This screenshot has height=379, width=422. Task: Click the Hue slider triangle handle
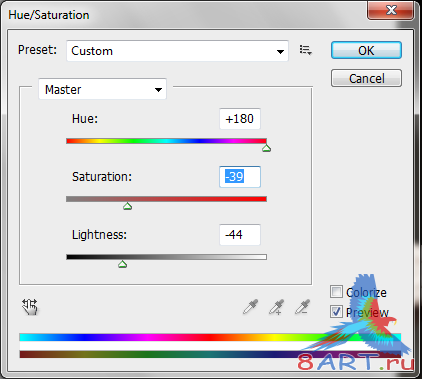click(x=266, y=148)
